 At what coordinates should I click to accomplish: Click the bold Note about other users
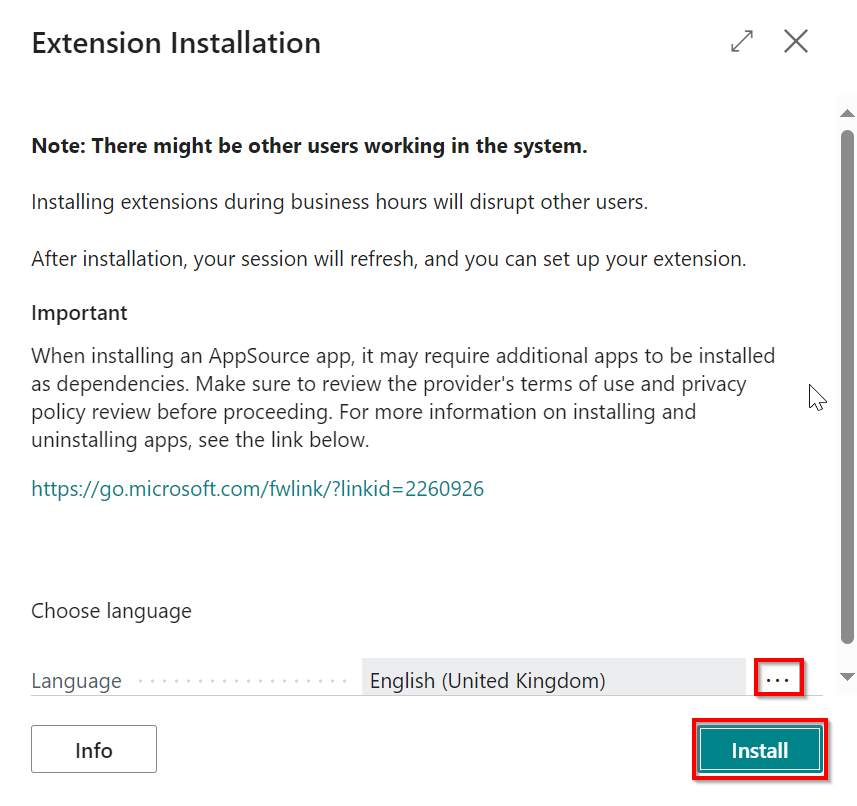point(309,146)
